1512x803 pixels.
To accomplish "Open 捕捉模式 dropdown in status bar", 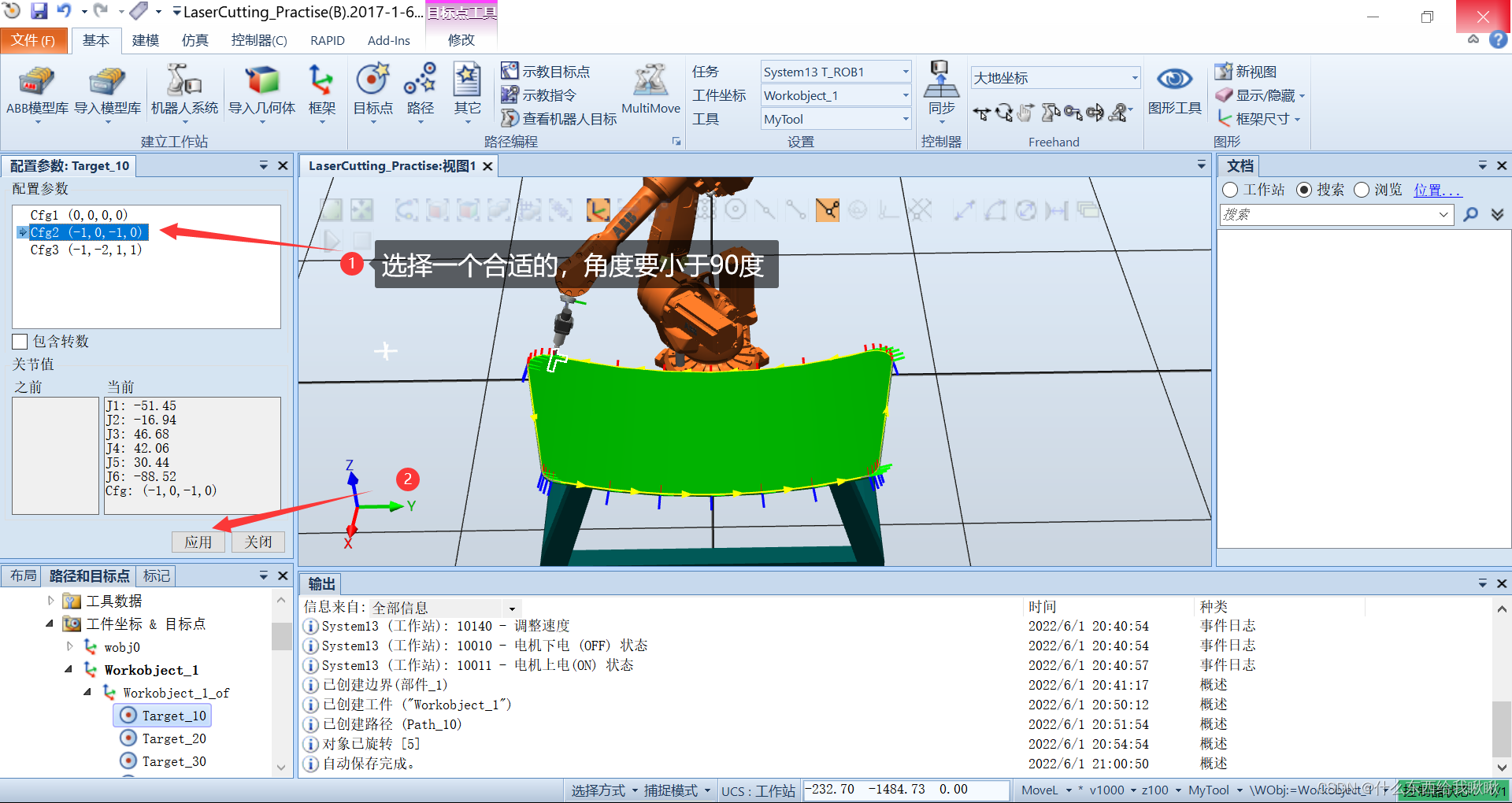I will point(676,790).
